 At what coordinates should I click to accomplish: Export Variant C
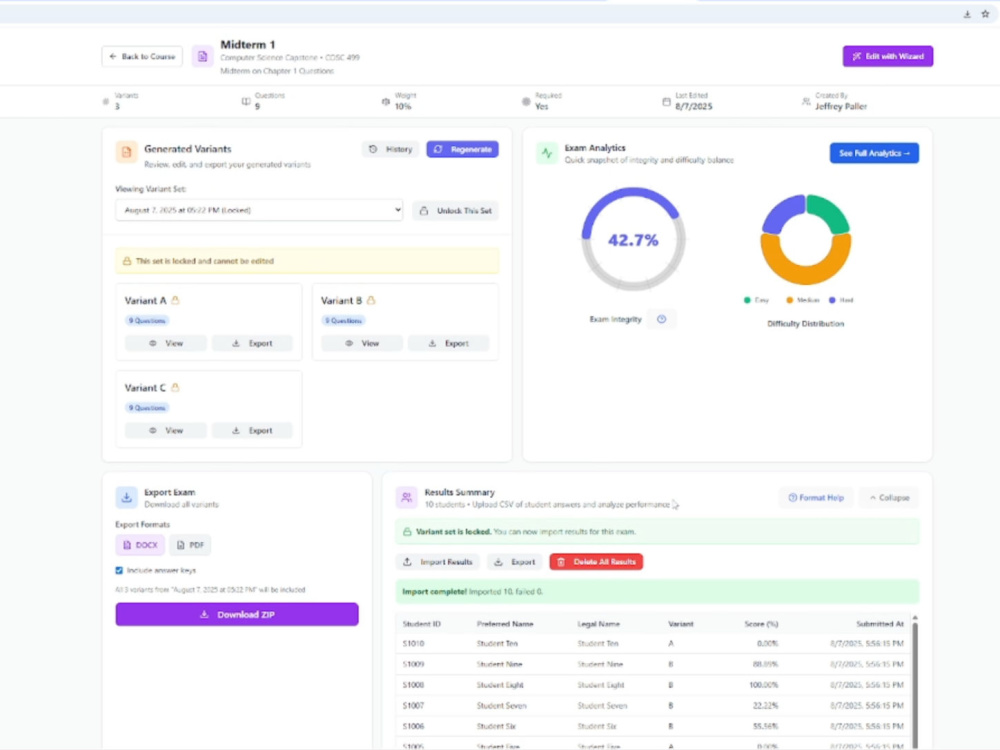[253, 430]
